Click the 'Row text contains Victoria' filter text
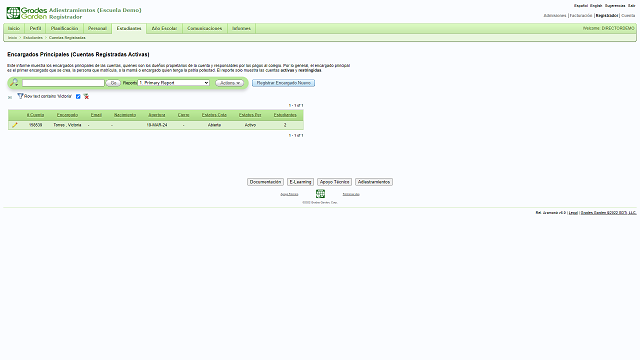The width and height of the screenshot is (640, 360). [x=48, y=96]
